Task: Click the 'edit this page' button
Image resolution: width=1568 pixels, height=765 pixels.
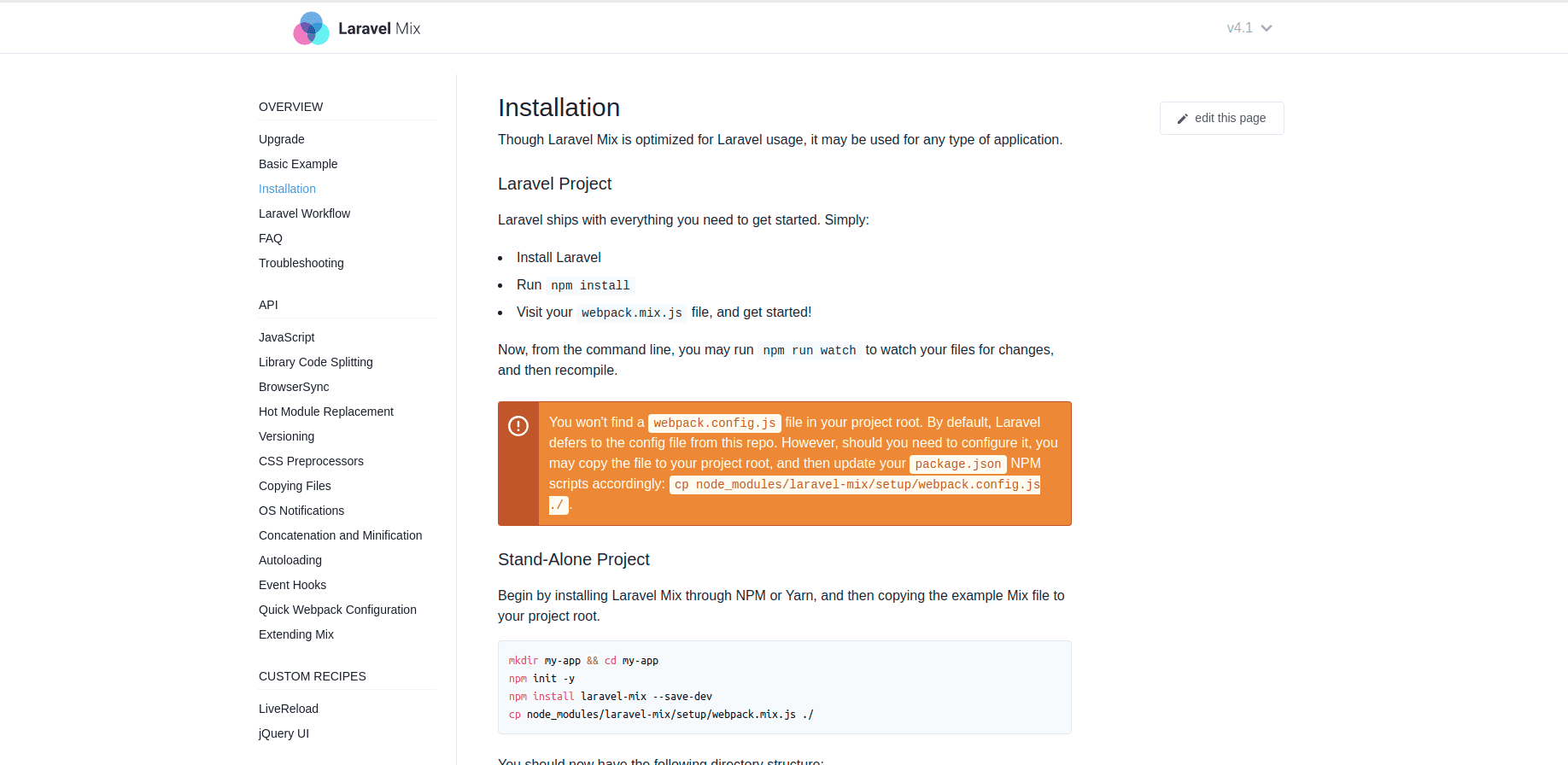Action: pyautogui.click(x=1221, y=118)
